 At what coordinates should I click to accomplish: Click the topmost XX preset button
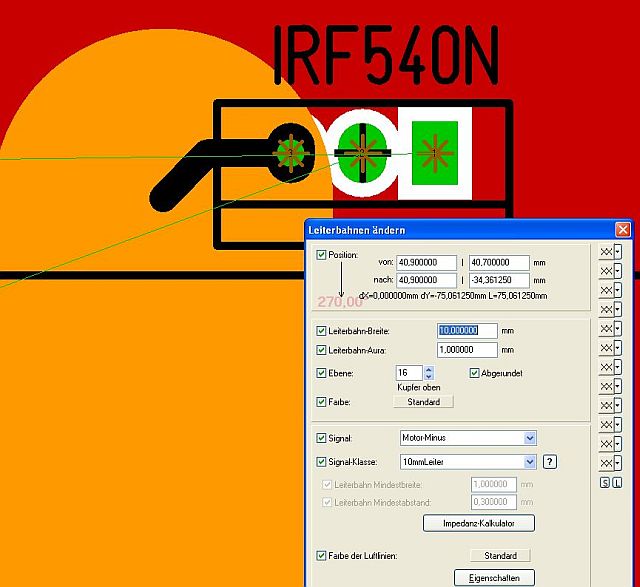click(x=606, y=252)
